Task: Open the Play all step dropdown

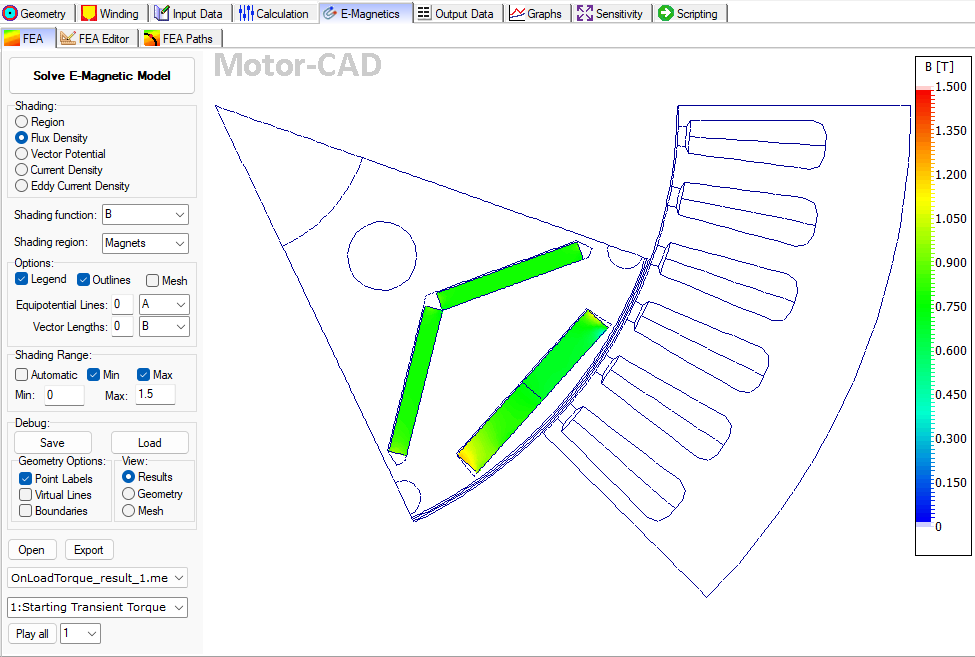Action: pos(80,633)
